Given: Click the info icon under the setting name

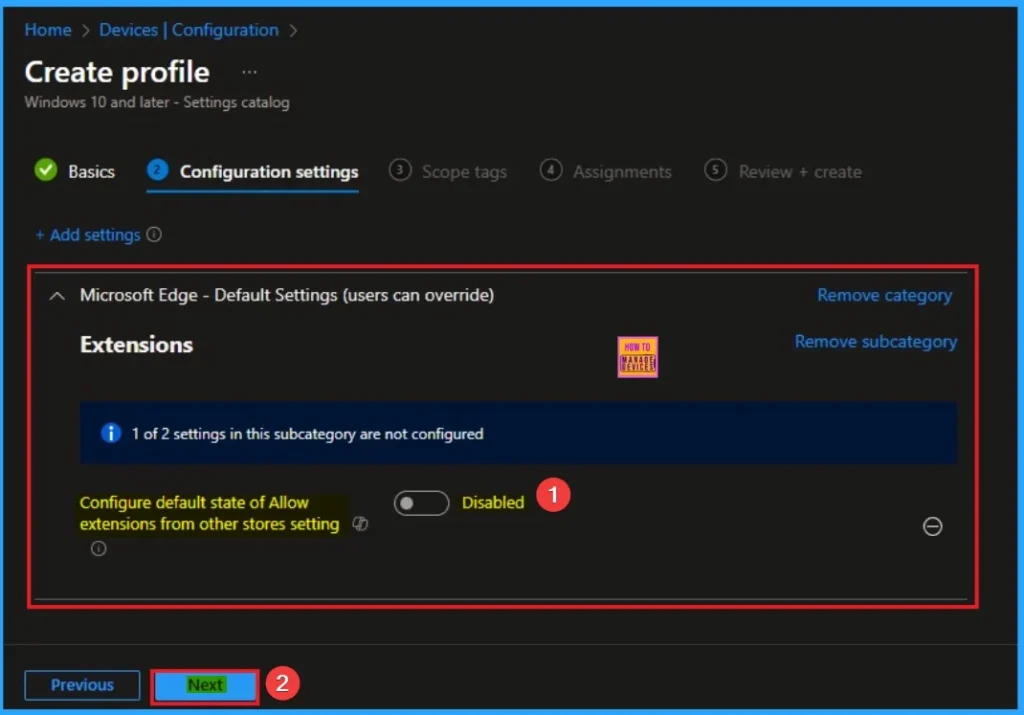Looking at the screenshot, I should (x=97, y=548).
